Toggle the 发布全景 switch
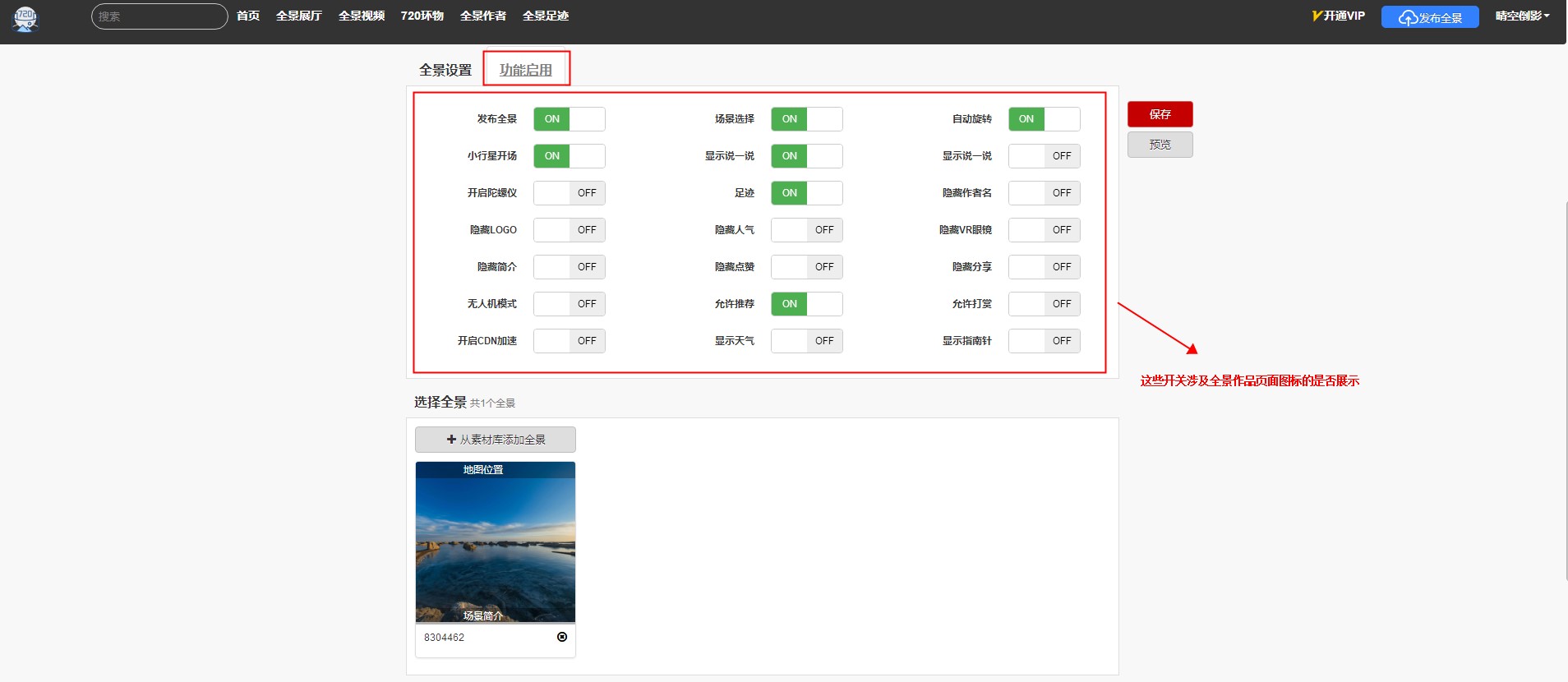The width and height of the screenshot is (1568, 682). (x=570, y=119)
